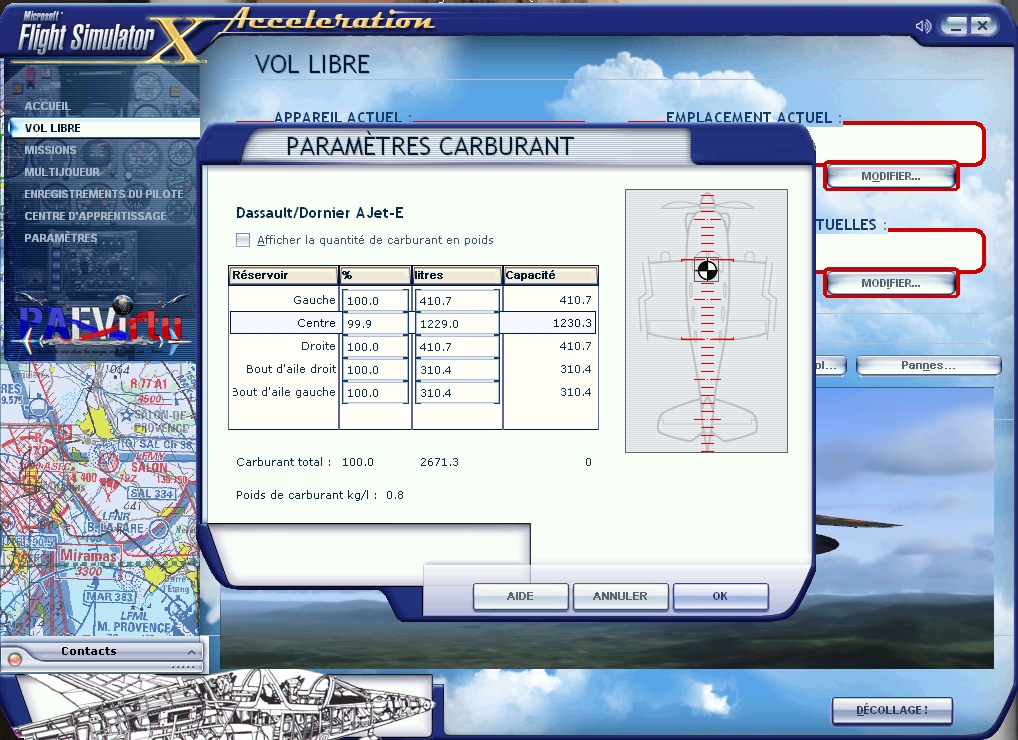Screen dimensions: 1018x740
Task: Click the 'Poids de carburant kg/l' label
Action: [x=306, y=495]
